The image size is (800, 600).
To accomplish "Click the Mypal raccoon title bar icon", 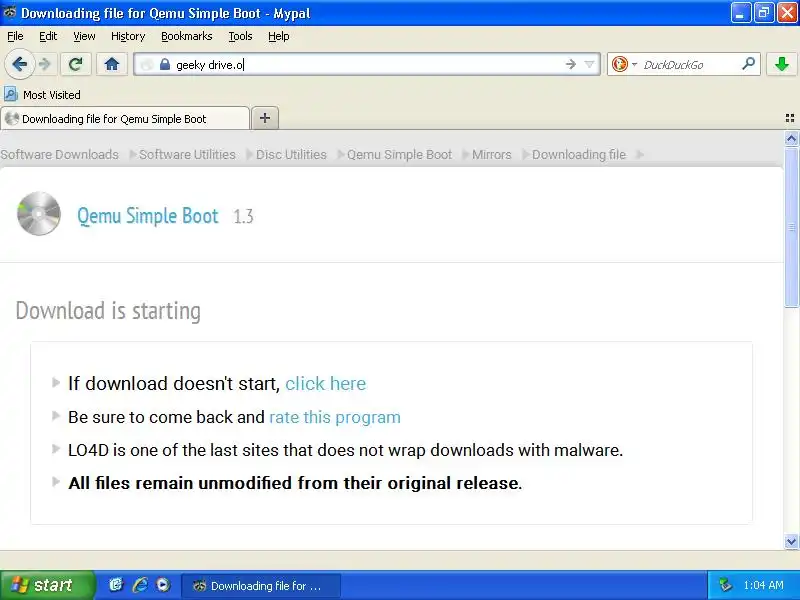I will (x=9, y=12).
